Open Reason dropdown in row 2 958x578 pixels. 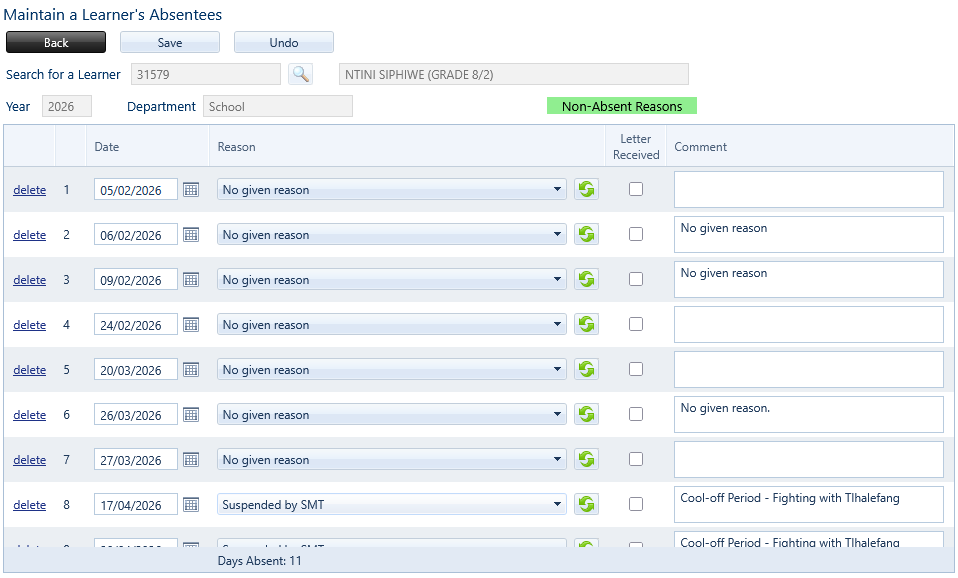point(392,235)
